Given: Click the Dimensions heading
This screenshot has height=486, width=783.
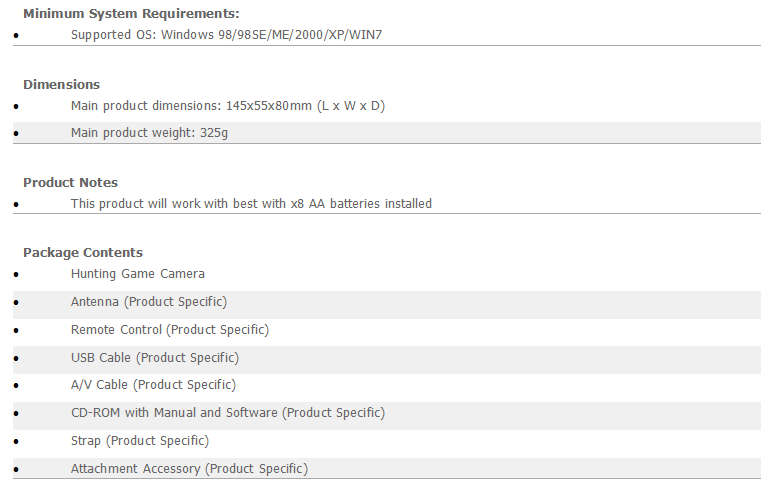Looking at the screenshot, I should click(61, 84).
